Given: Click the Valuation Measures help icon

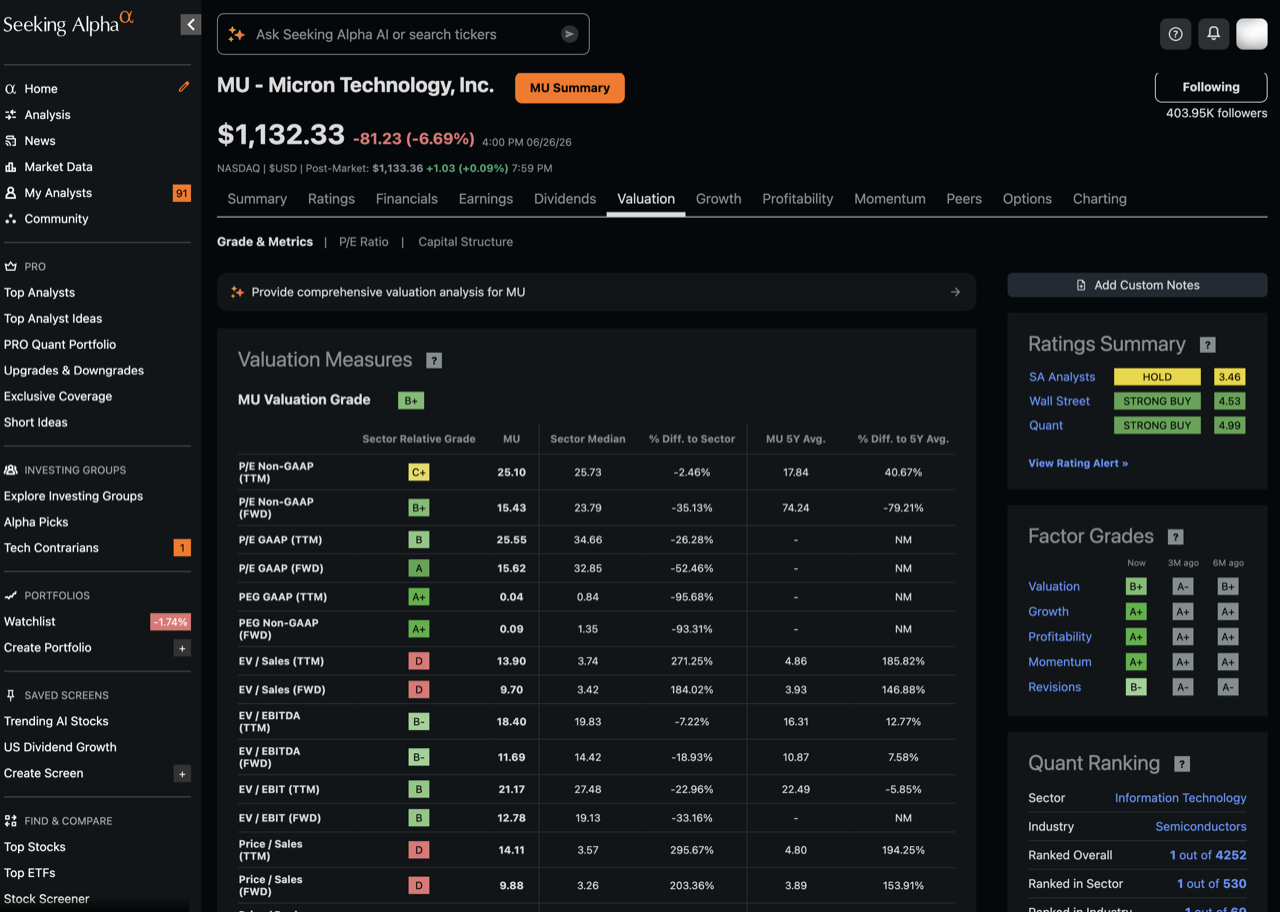Looking at the screenshot, I should click(x=434, y=360).
